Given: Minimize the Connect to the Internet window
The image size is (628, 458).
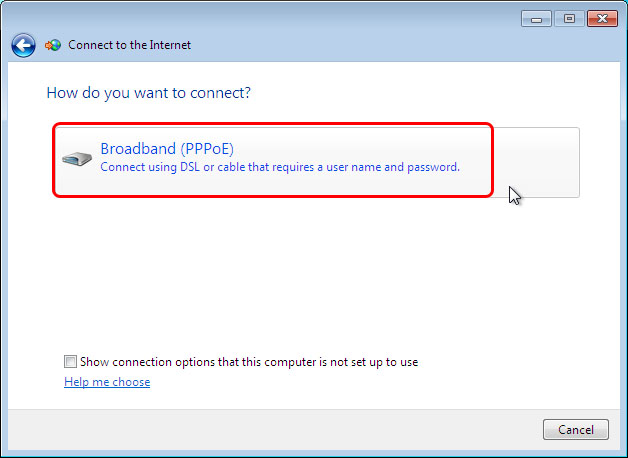Looking at the screenshot, I should click(x=536, y=19).
